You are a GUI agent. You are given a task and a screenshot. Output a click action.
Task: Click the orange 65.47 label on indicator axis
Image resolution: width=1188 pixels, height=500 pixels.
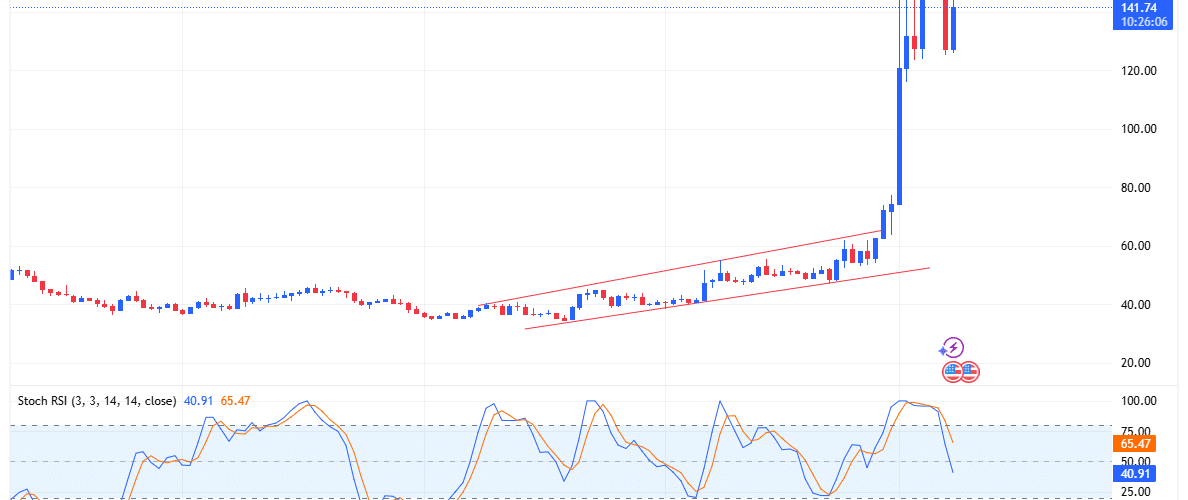1138,442
